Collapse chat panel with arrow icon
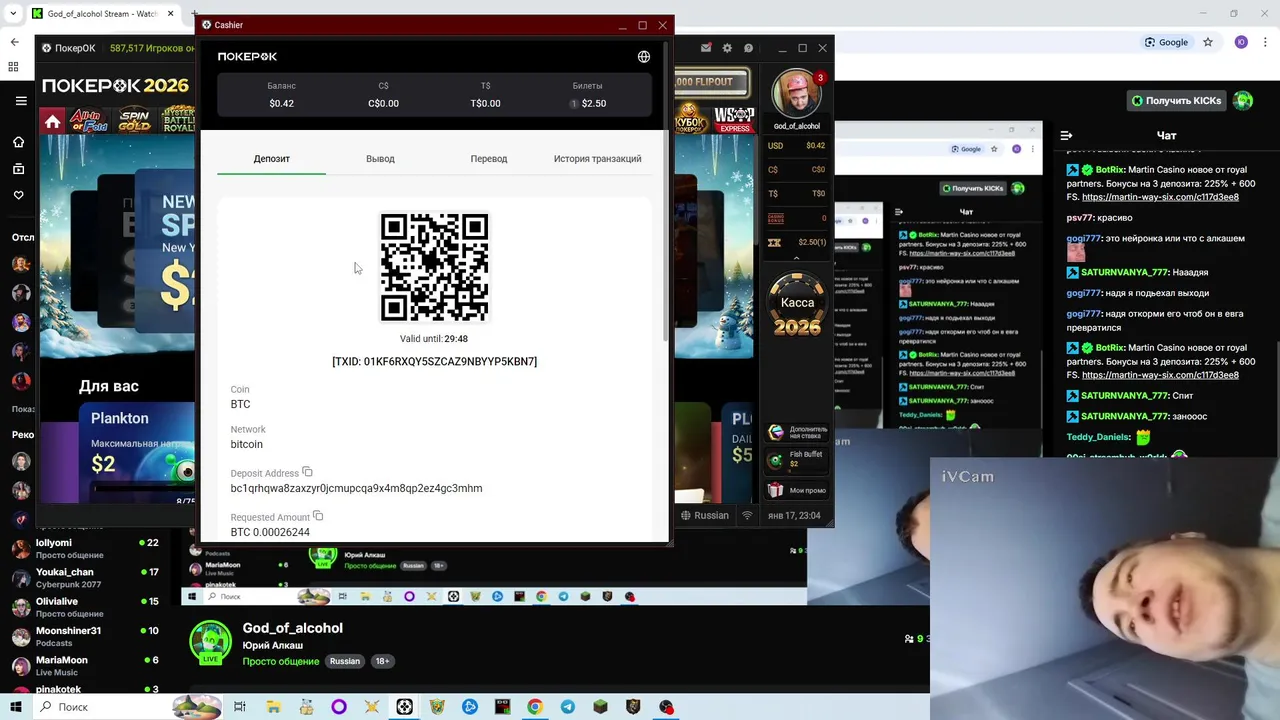The image size is (1280, 720). coord(1066,135)
